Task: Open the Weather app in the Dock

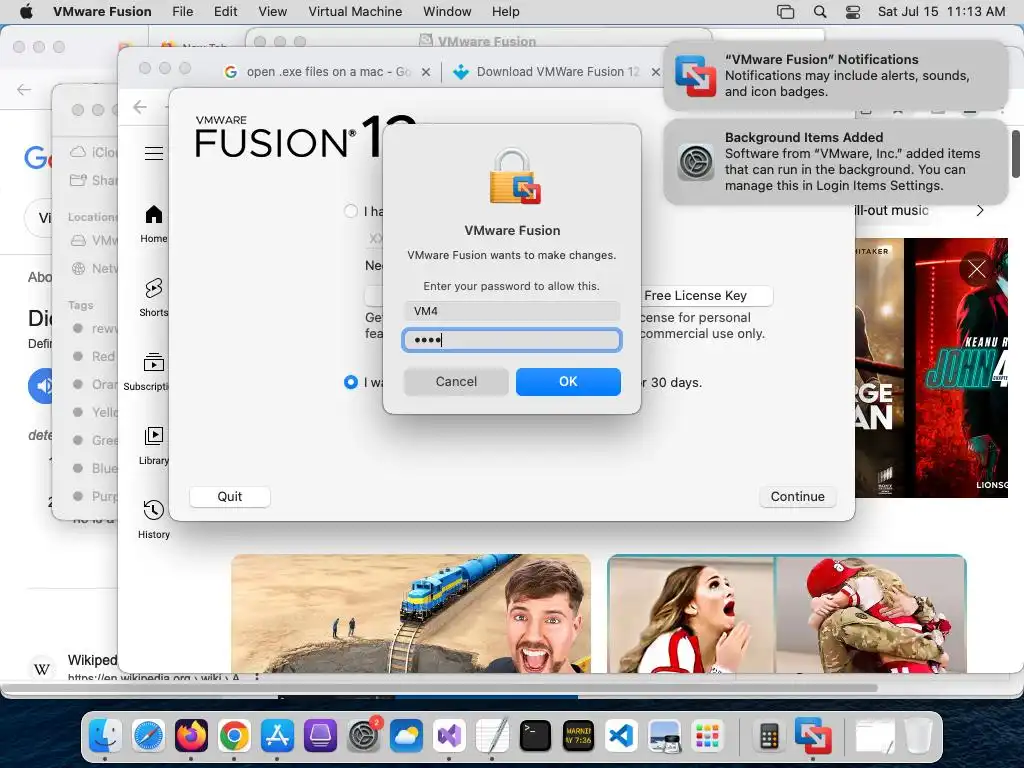Action: pyautogui.click(x=406, y=736)
